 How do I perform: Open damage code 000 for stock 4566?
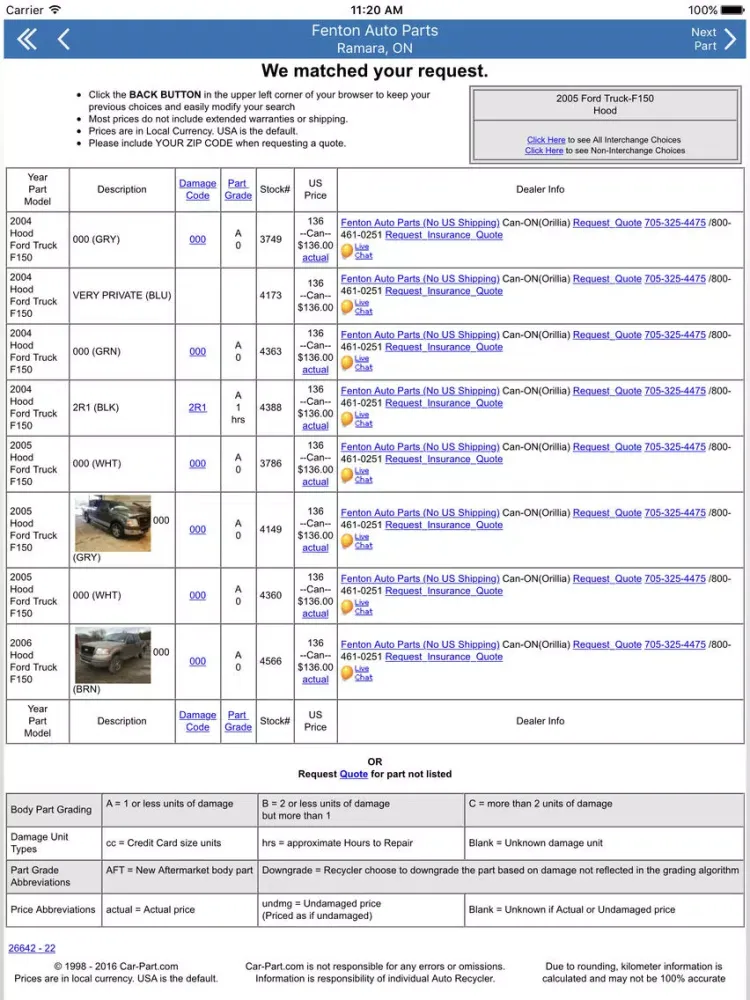198,661
